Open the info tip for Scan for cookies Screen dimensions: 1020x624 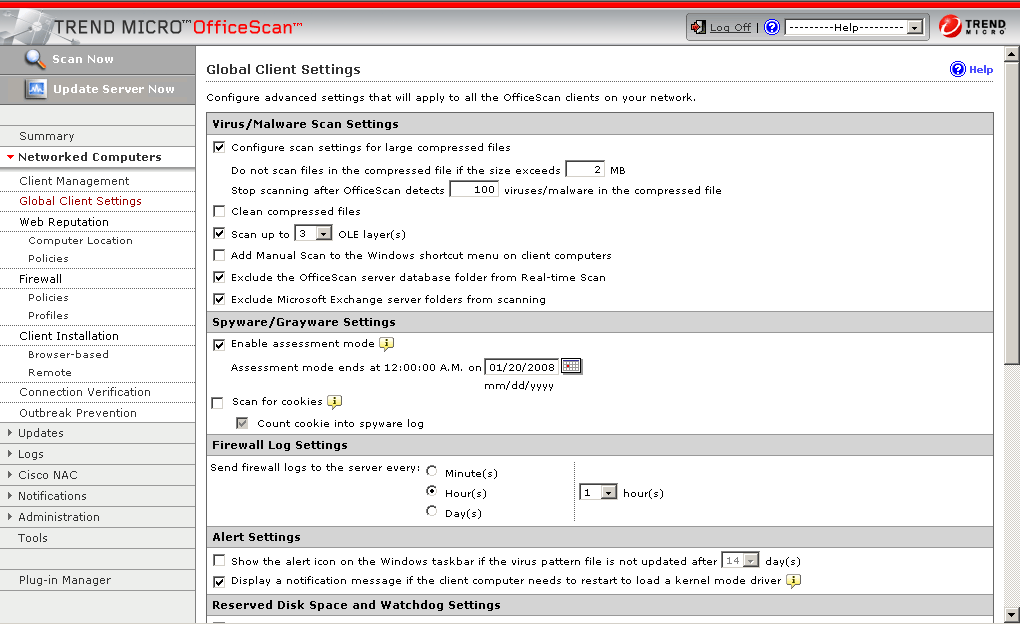[x=334, y=401]
